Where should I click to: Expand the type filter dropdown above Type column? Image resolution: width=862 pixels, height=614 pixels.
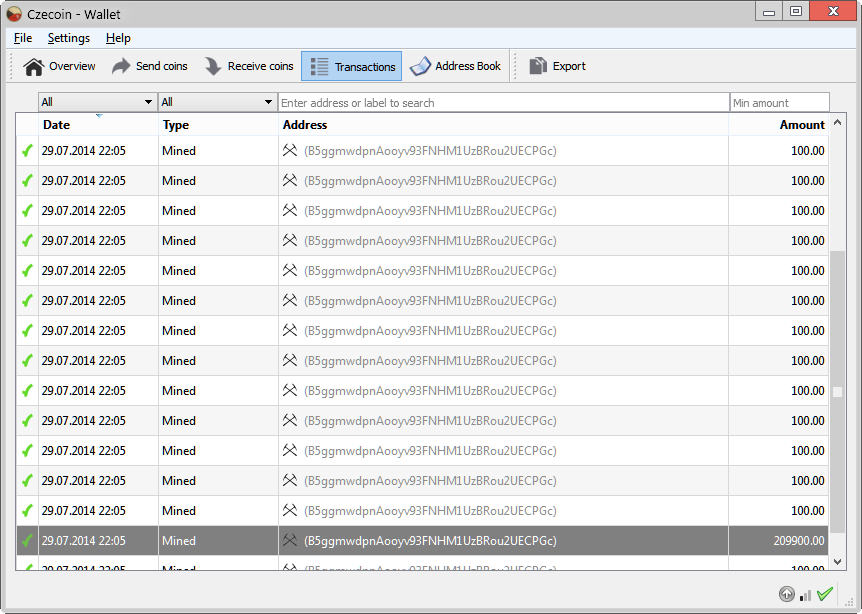tap(217, 102)
